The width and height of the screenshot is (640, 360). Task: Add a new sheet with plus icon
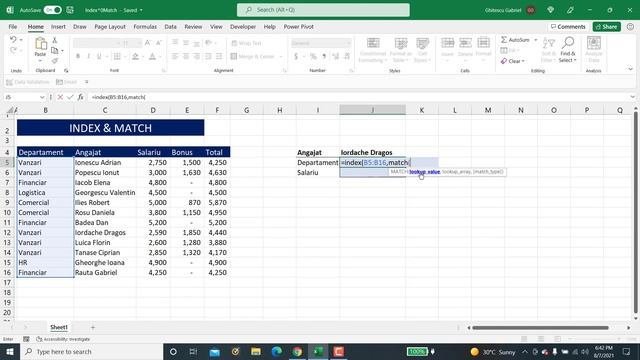[93, 327]
